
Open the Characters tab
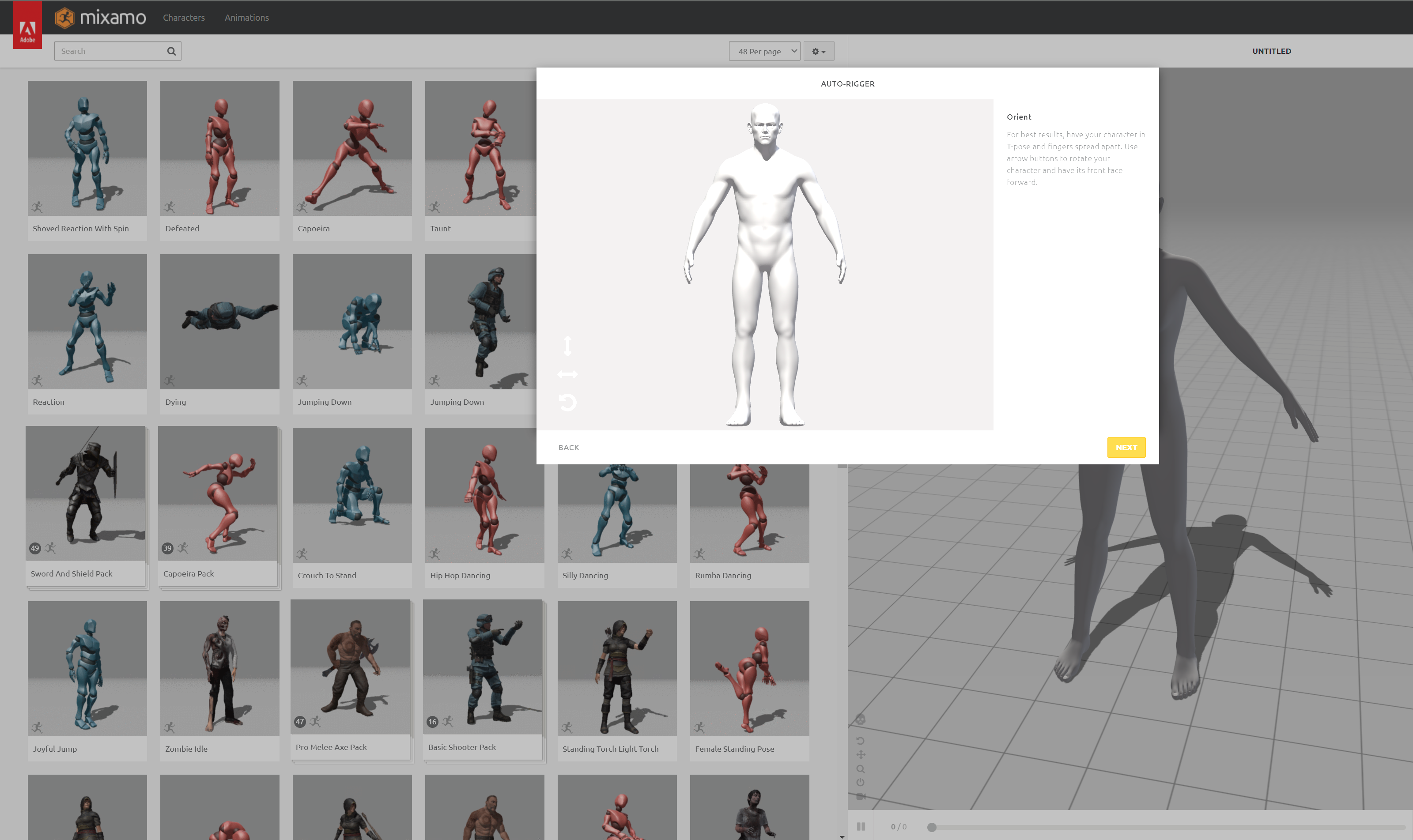coord(184,18)
